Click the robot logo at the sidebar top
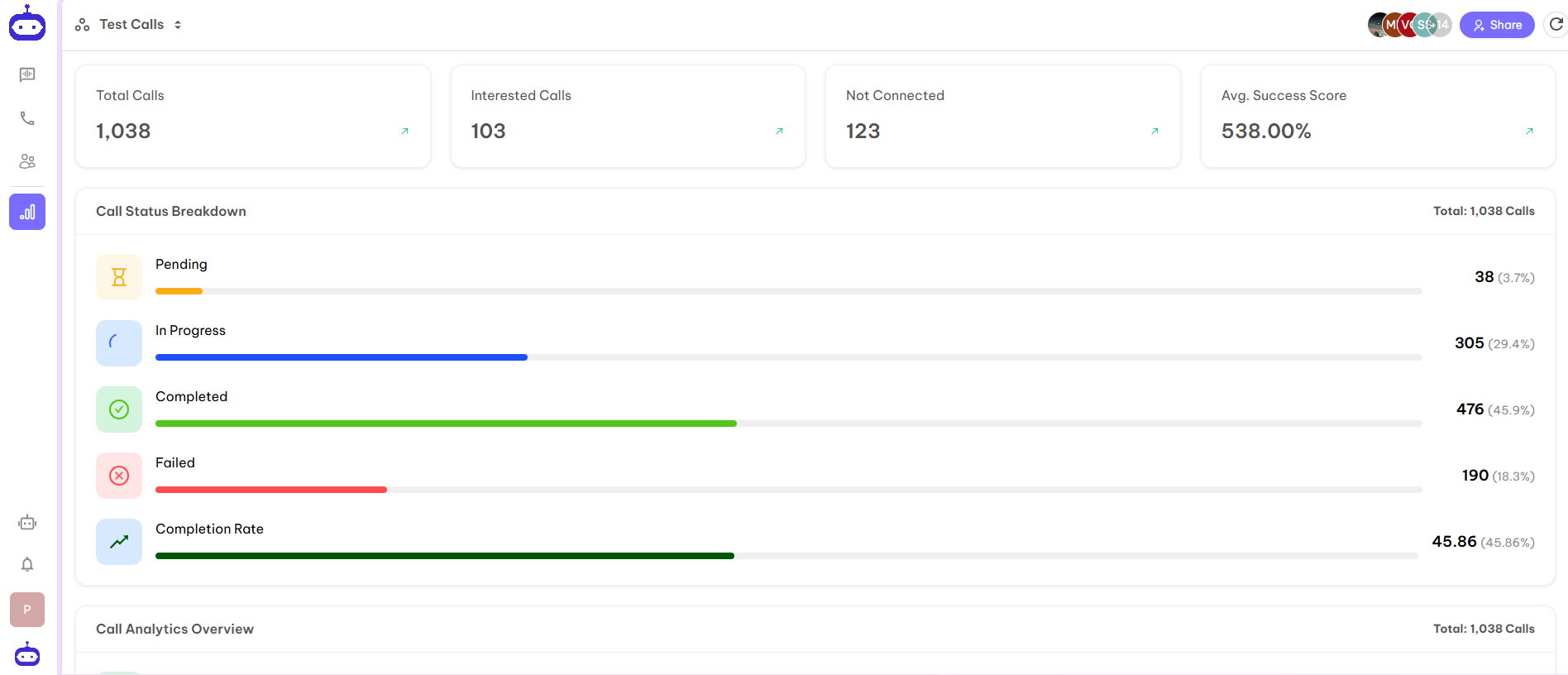 click(x=27, y=23)
